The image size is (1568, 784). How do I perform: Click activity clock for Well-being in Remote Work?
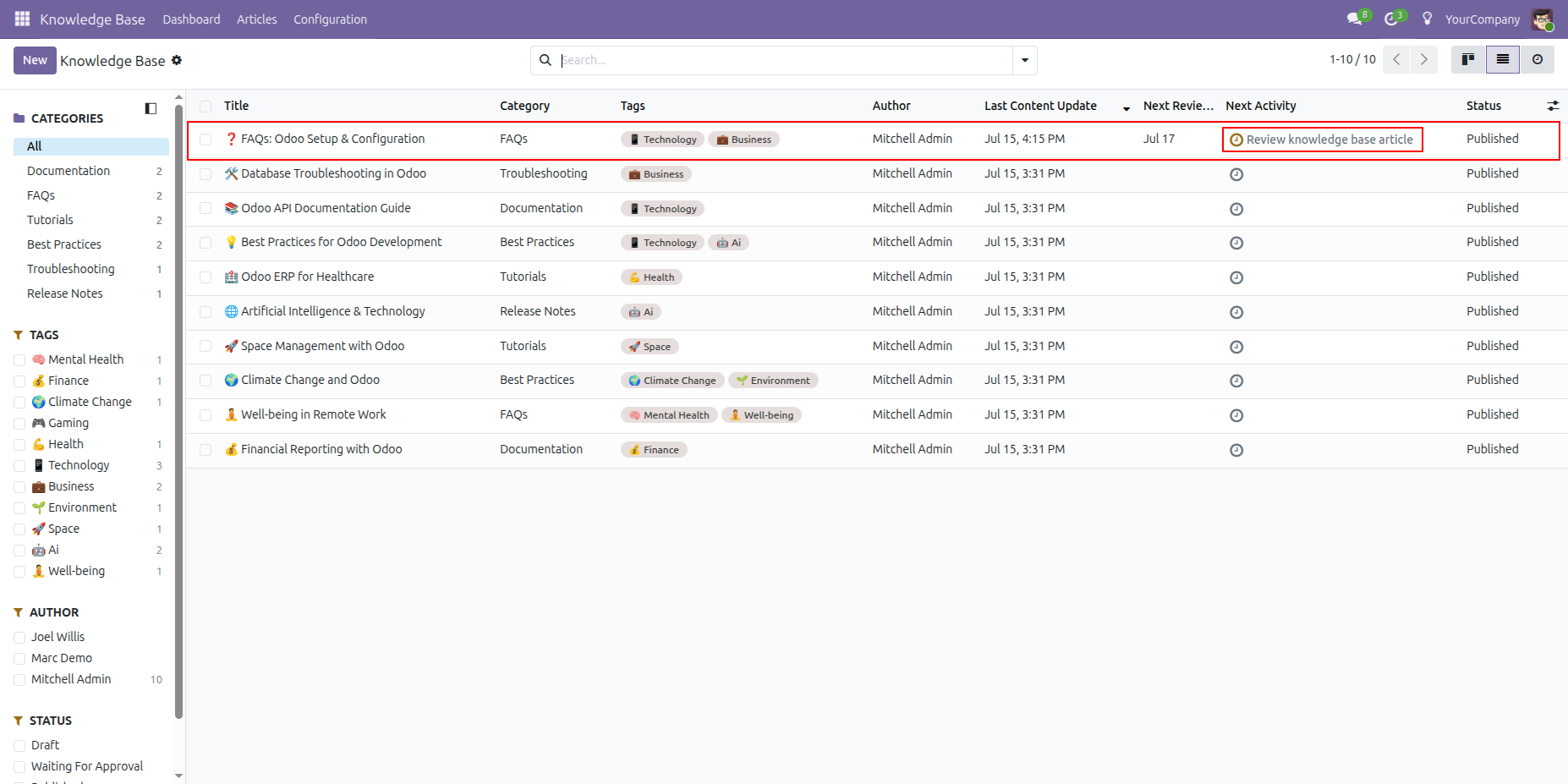pyautogui.click(x=1236, y=415)
